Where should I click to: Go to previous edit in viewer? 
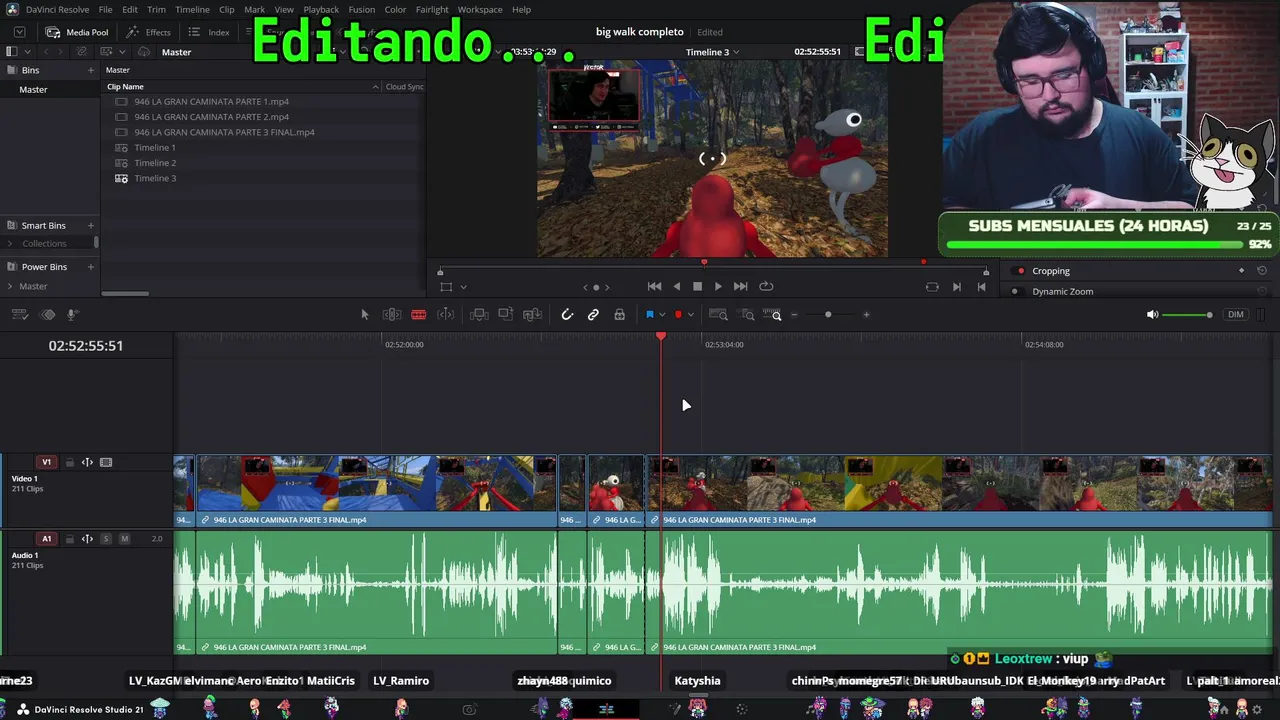[981, 287]
